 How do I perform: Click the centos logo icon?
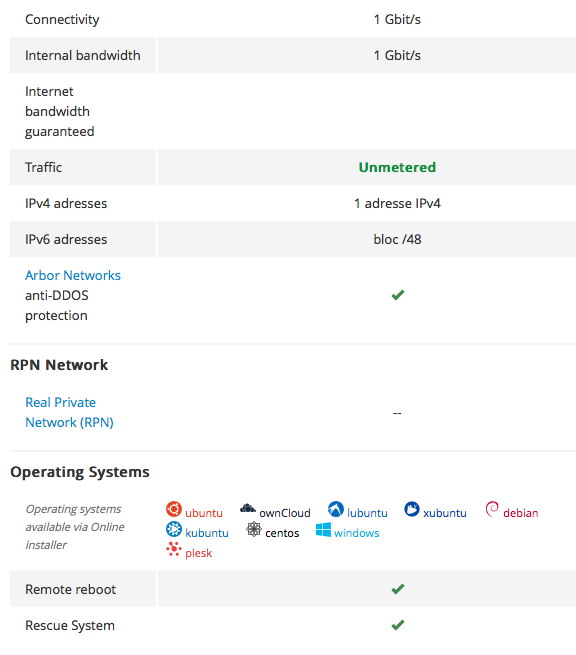coord(254,529)
